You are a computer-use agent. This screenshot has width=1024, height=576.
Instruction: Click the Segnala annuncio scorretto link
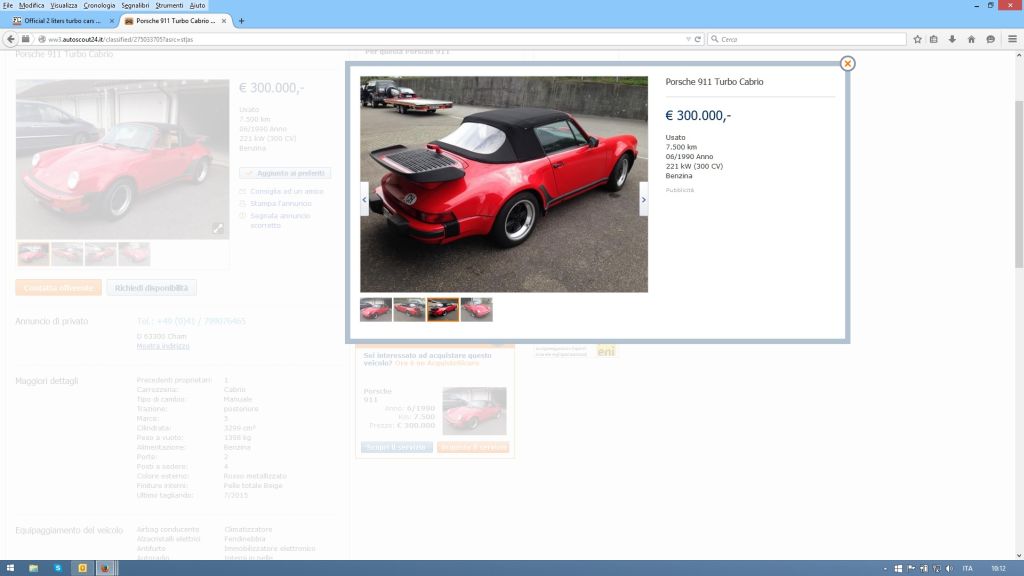pyautogui.click(x=280, y=220)
